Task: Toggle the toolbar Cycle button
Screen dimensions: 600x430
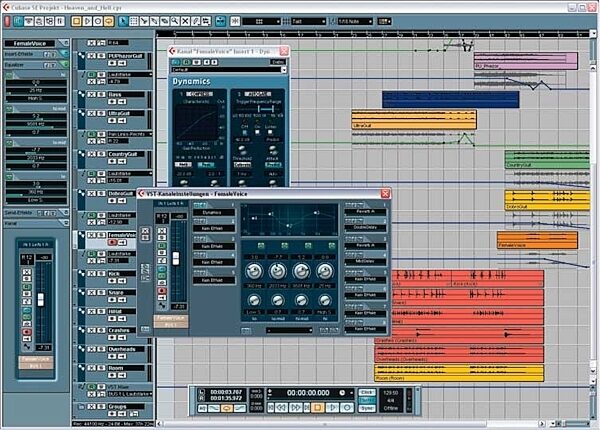Action: [109, 21]
